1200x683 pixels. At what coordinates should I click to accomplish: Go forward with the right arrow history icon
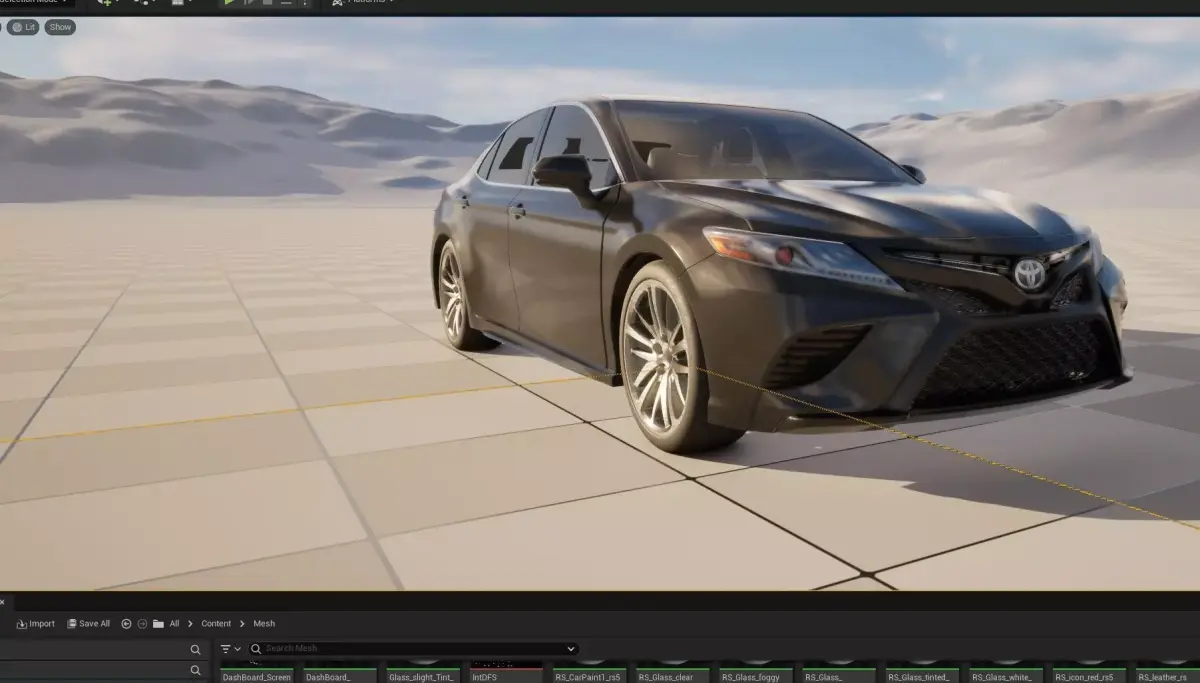(x=142, y=623)
